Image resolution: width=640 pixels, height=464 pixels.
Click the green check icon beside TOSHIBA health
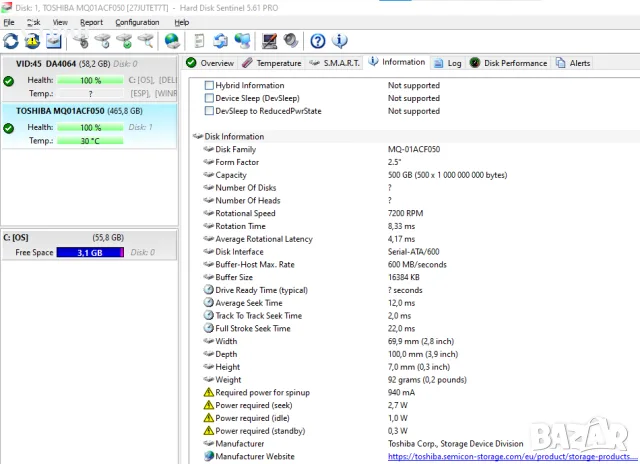click(x=9, y=128)
